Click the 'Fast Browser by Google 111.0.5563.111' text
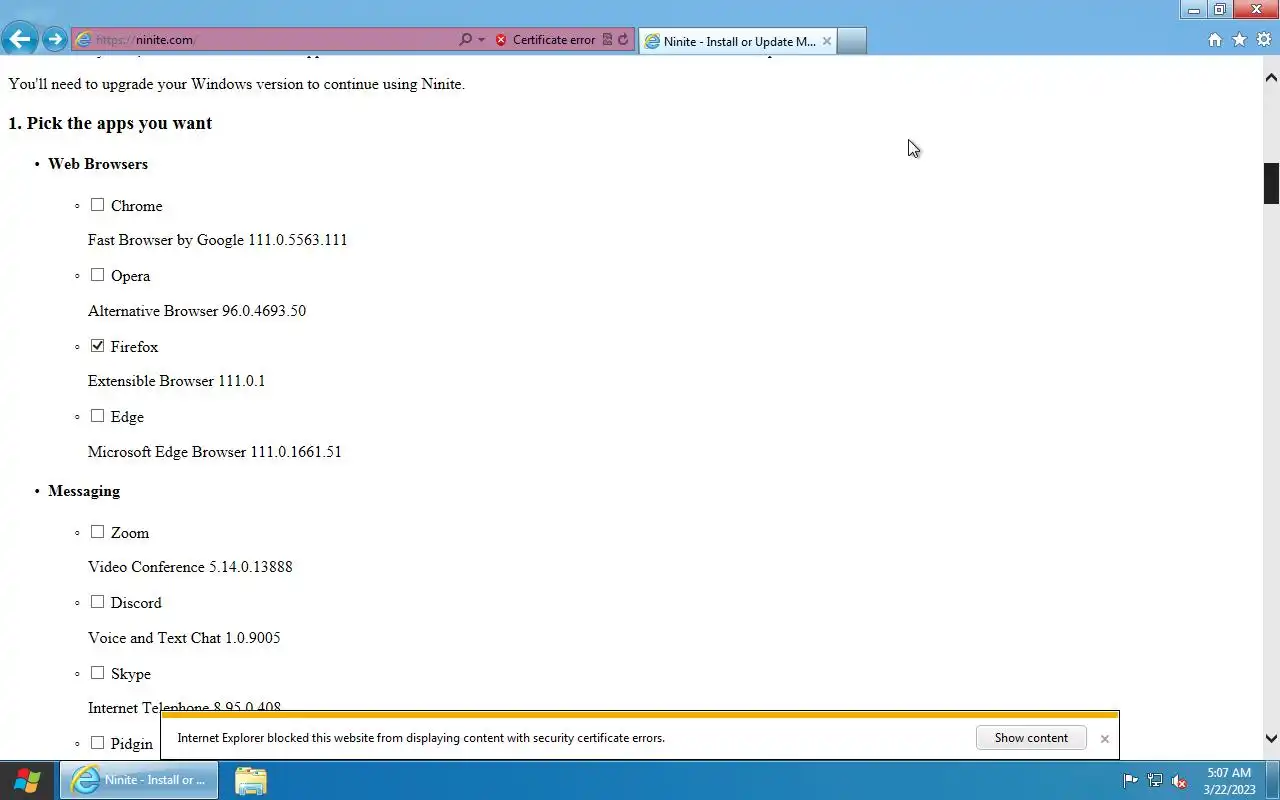This screenshot has width=1280, height=800. (x=218, y=240)
